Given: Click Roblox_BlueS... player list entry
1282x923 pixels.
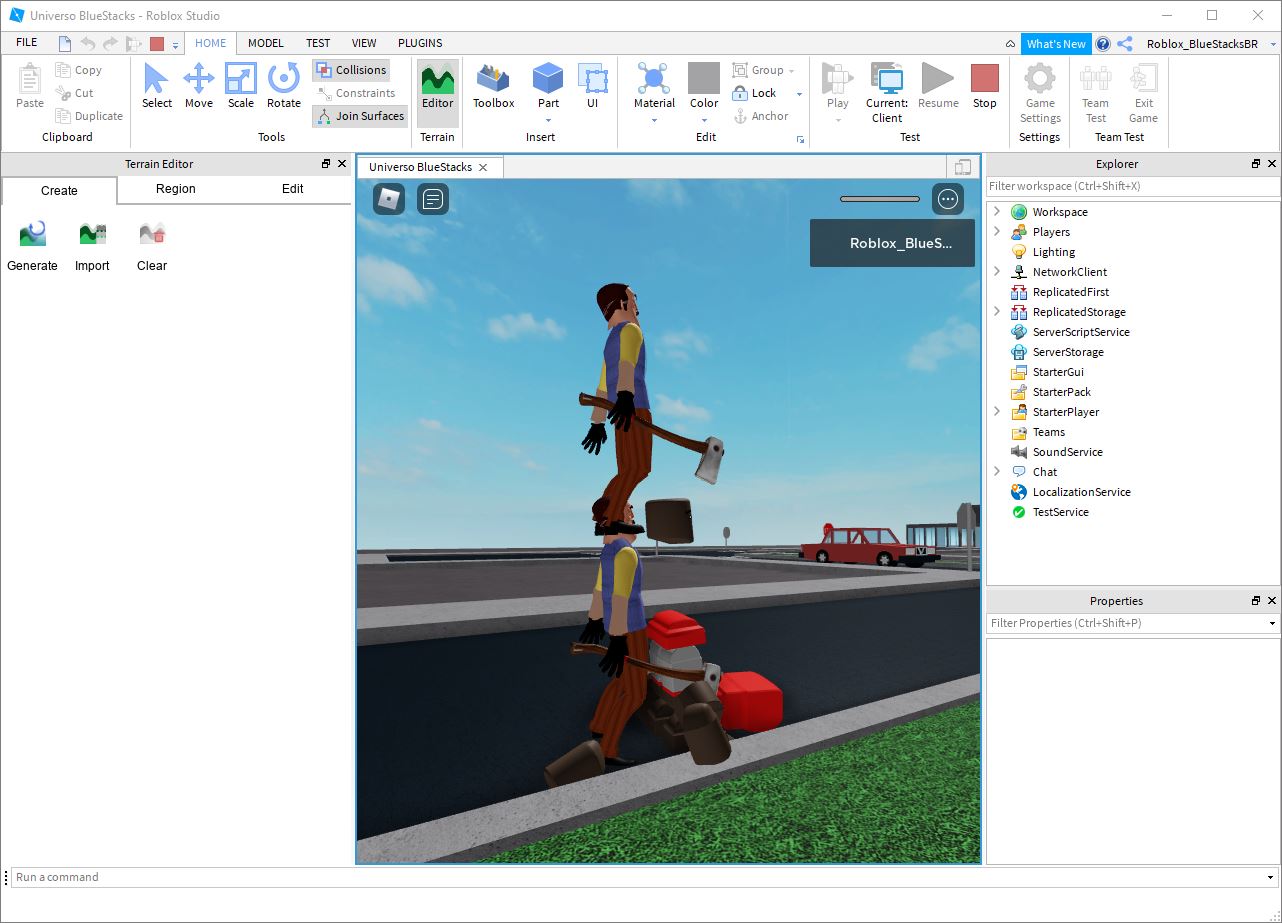Looking at the screenshot, I should [x=892, y=243].
